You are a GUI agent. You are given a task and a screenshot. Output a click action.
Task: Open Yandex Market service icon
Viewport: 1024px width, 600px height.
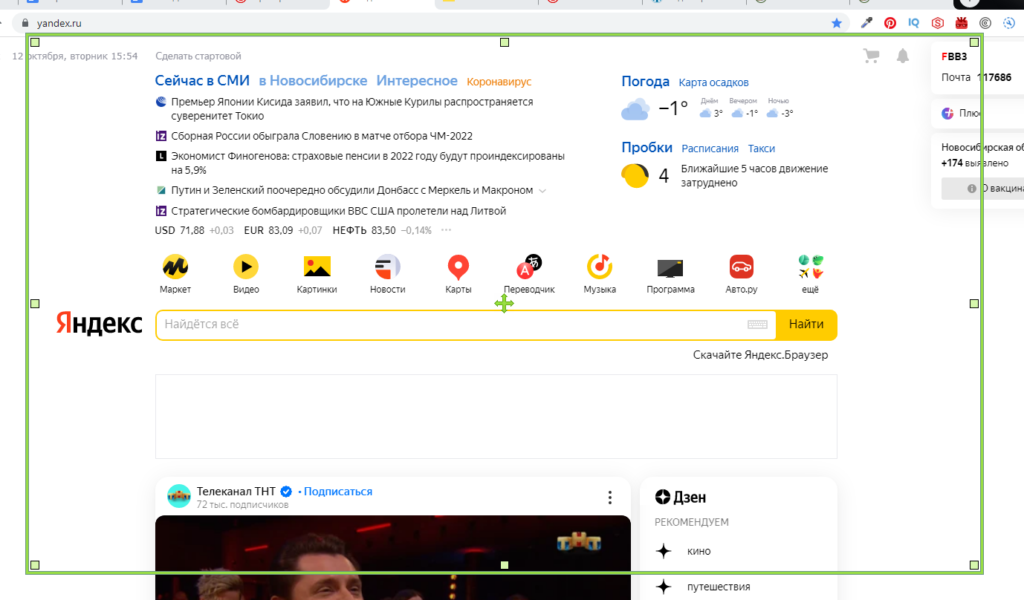[175, 266]
